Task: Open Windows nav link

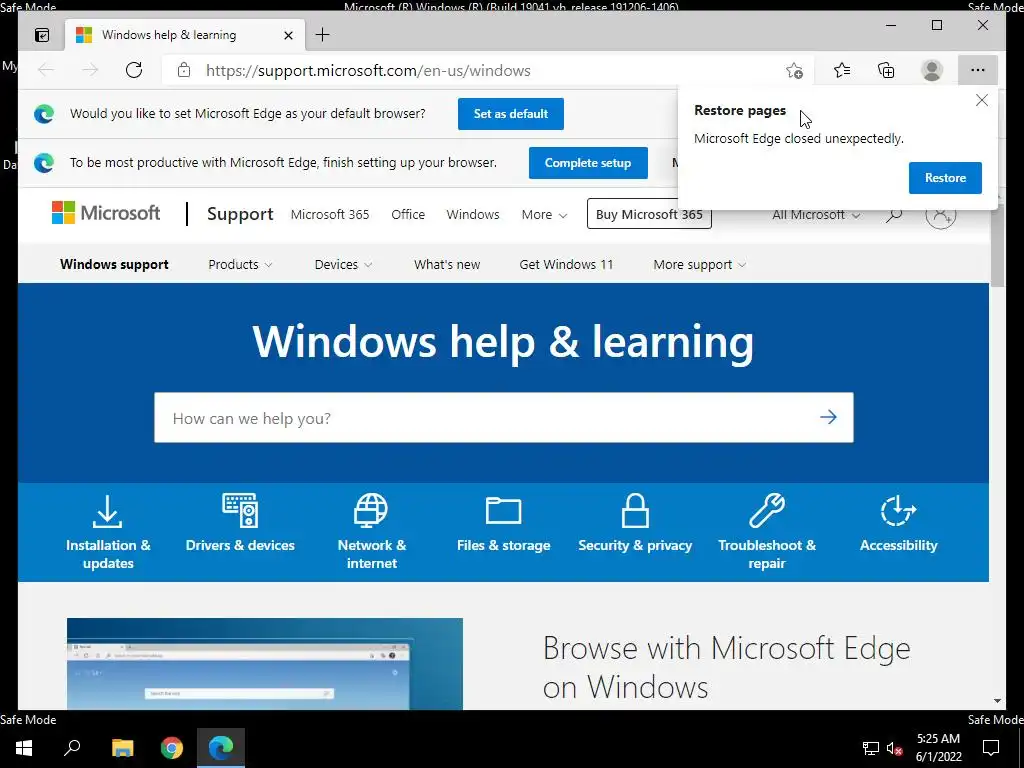Action: [473, 214]
